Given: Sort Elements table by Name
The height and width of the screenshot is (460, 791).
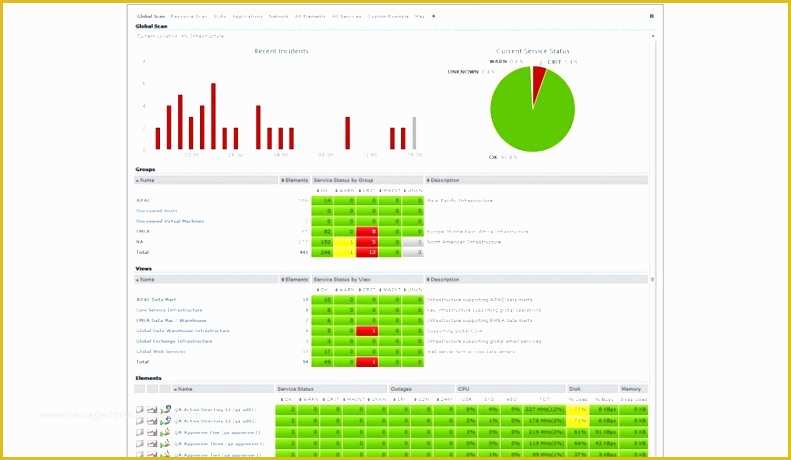Looking at the screenshot, I should tap(222, 389).
